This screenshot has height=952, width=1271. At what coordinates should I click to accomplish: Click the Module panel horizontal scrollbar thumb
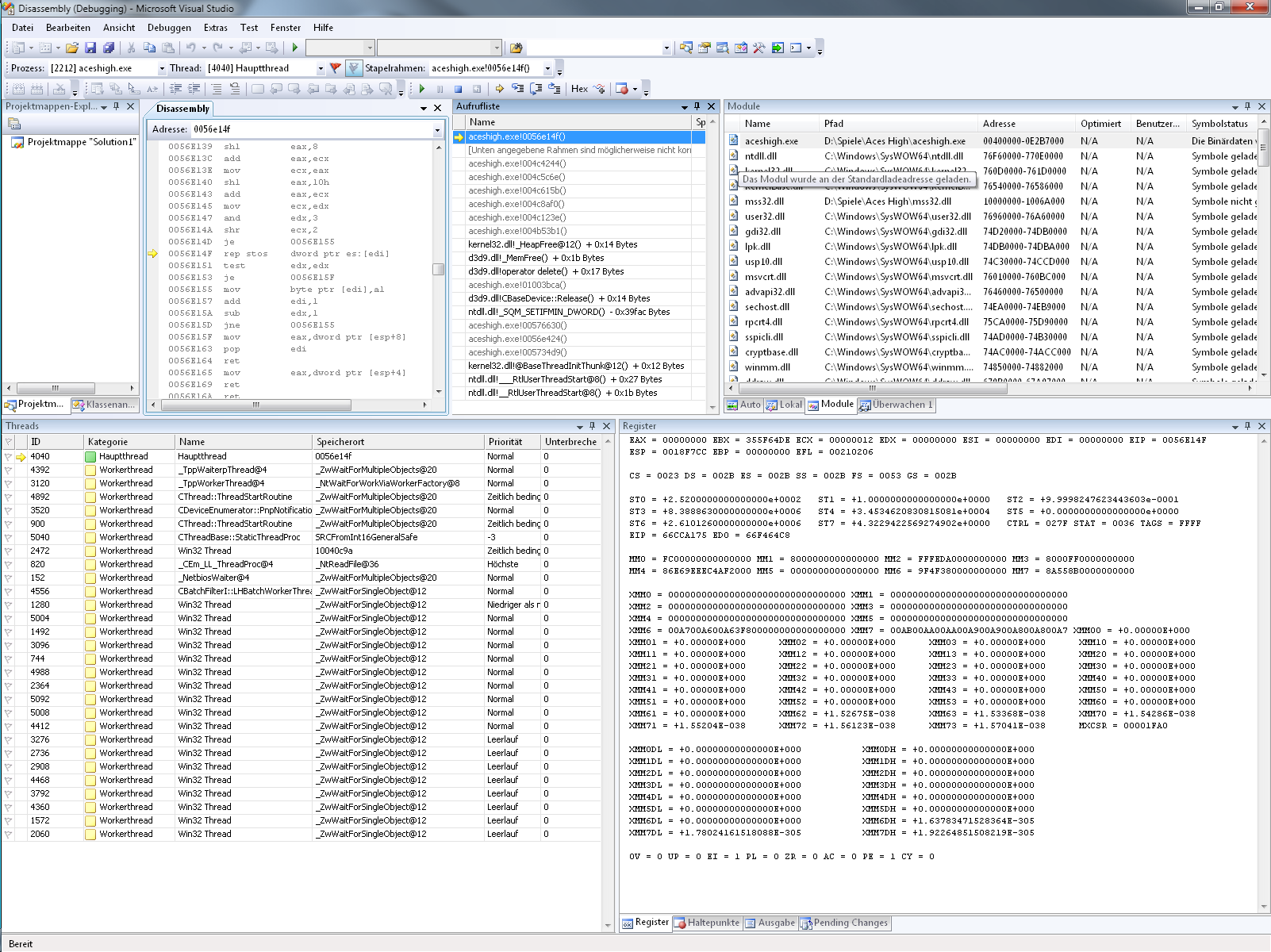pyautogui.click(x=872, y=388)
